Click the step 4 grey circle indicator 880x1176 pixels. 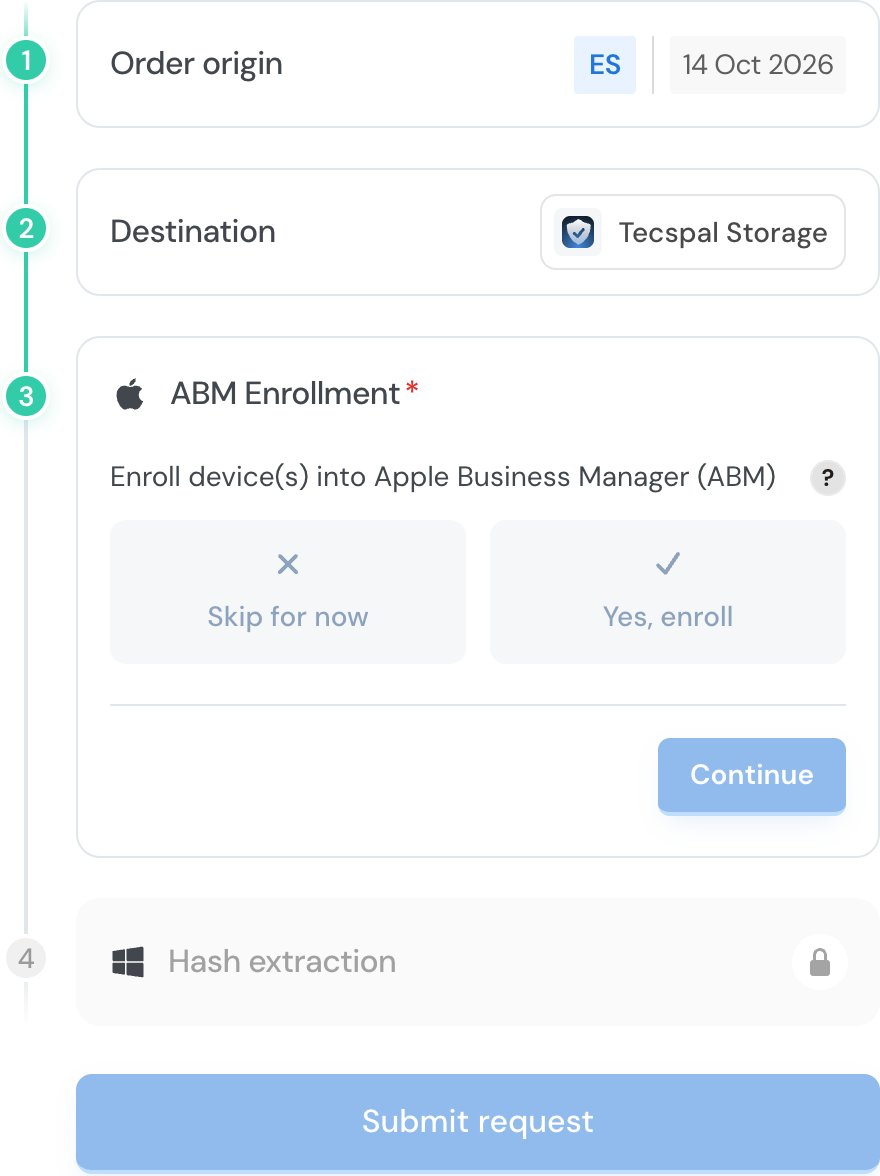26,958
